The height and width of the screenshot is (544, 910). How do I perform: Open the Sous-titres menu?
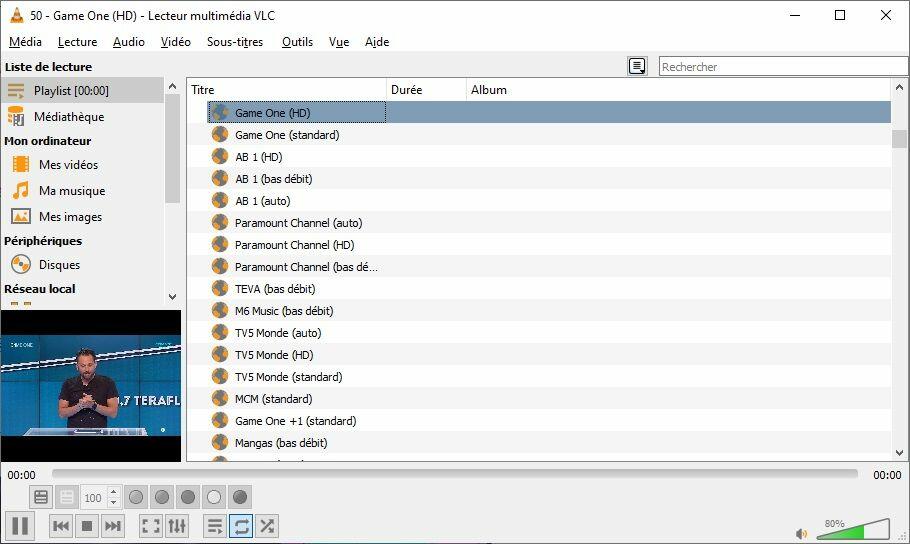click(x=235, y=42)
